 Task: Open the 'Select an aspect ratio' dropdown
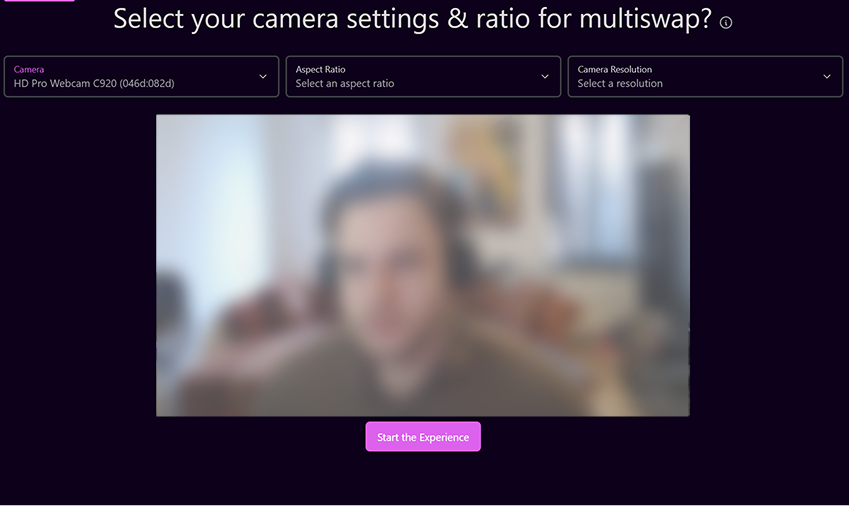[x=423, y=77]
